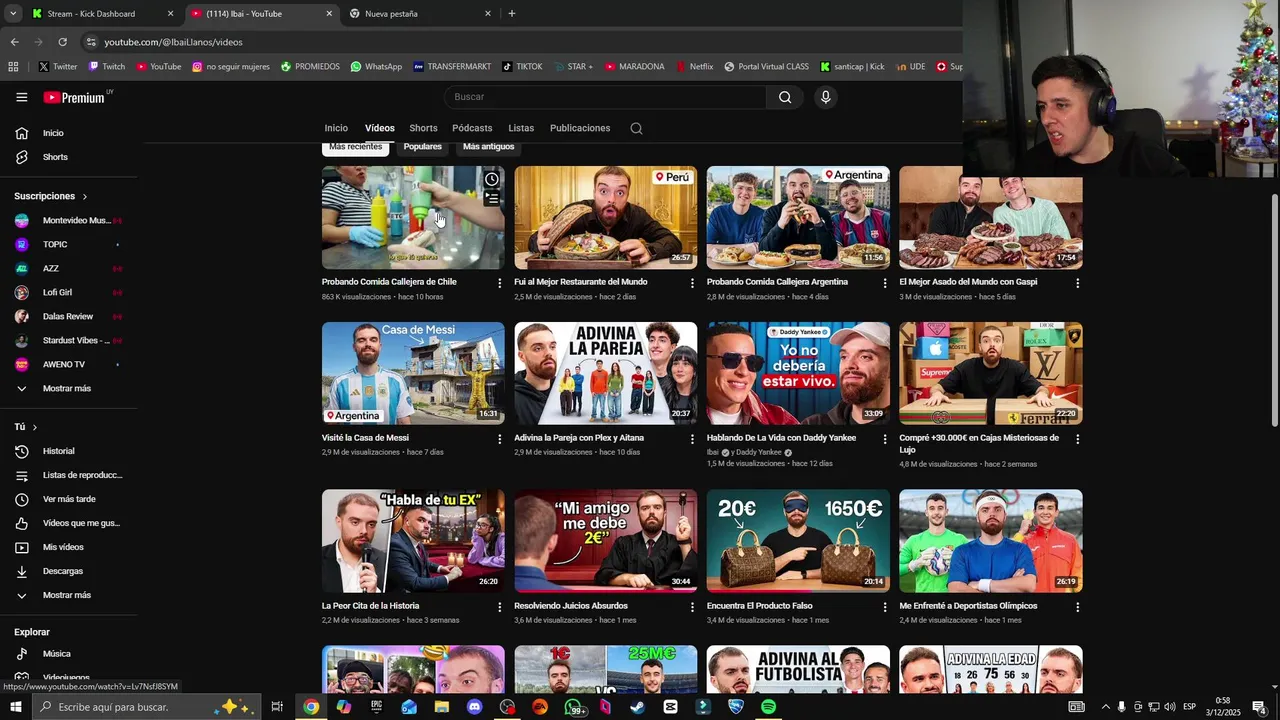Switch to the Inicio channel tab

pos(336,128)
